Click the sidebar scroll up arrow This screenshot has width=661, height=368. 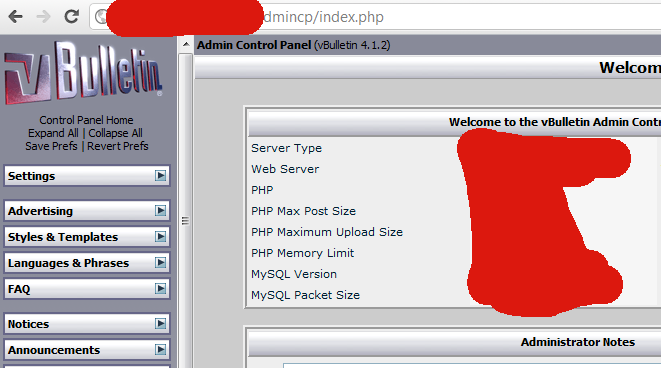(185, 44)
